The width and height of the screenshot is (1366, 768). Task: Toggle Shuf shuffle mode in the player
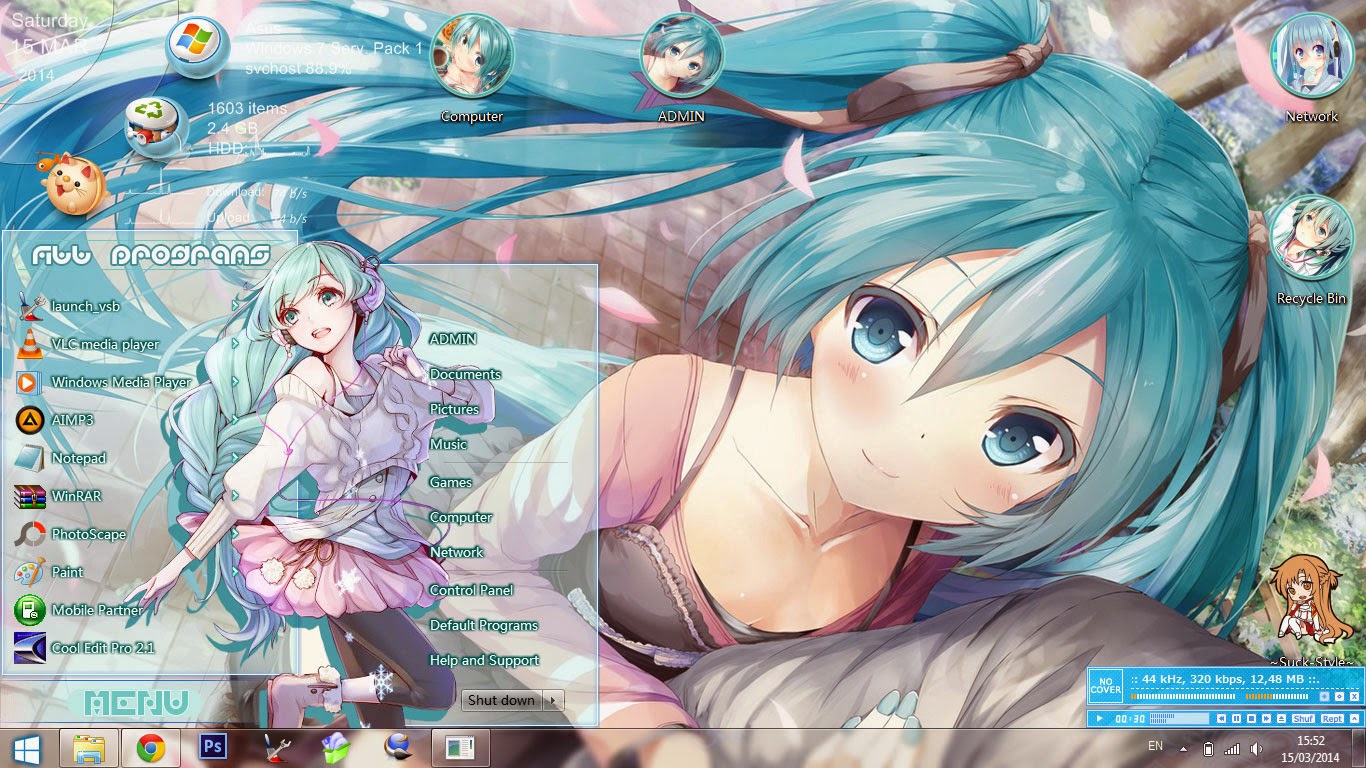tap(1303, 719)
